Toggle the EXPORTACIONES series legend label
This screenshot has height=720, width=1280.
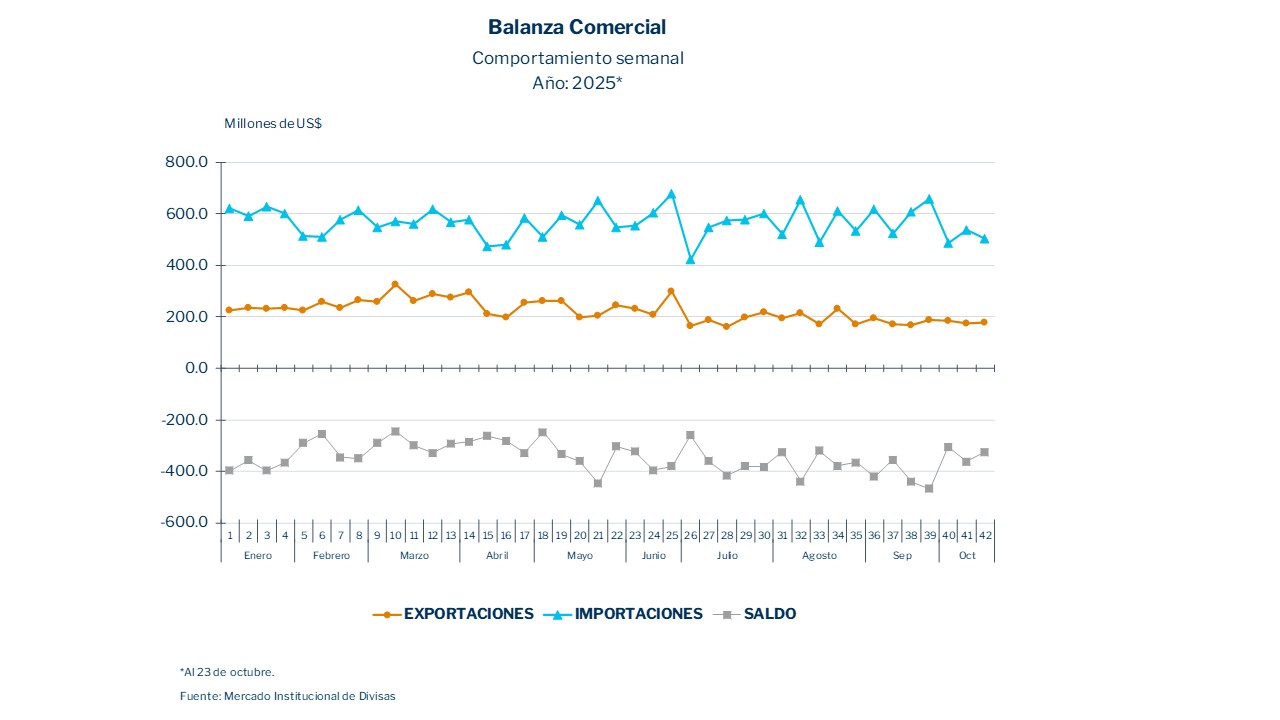coord(468,614)
